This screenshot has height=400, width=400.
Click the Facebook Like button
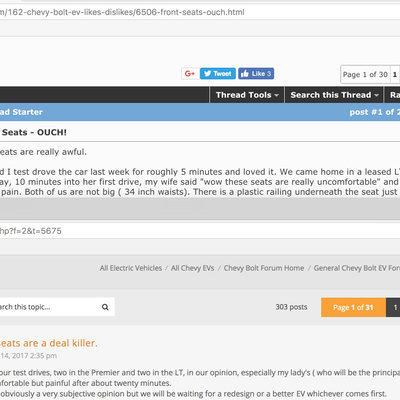[x=256, y=74]
